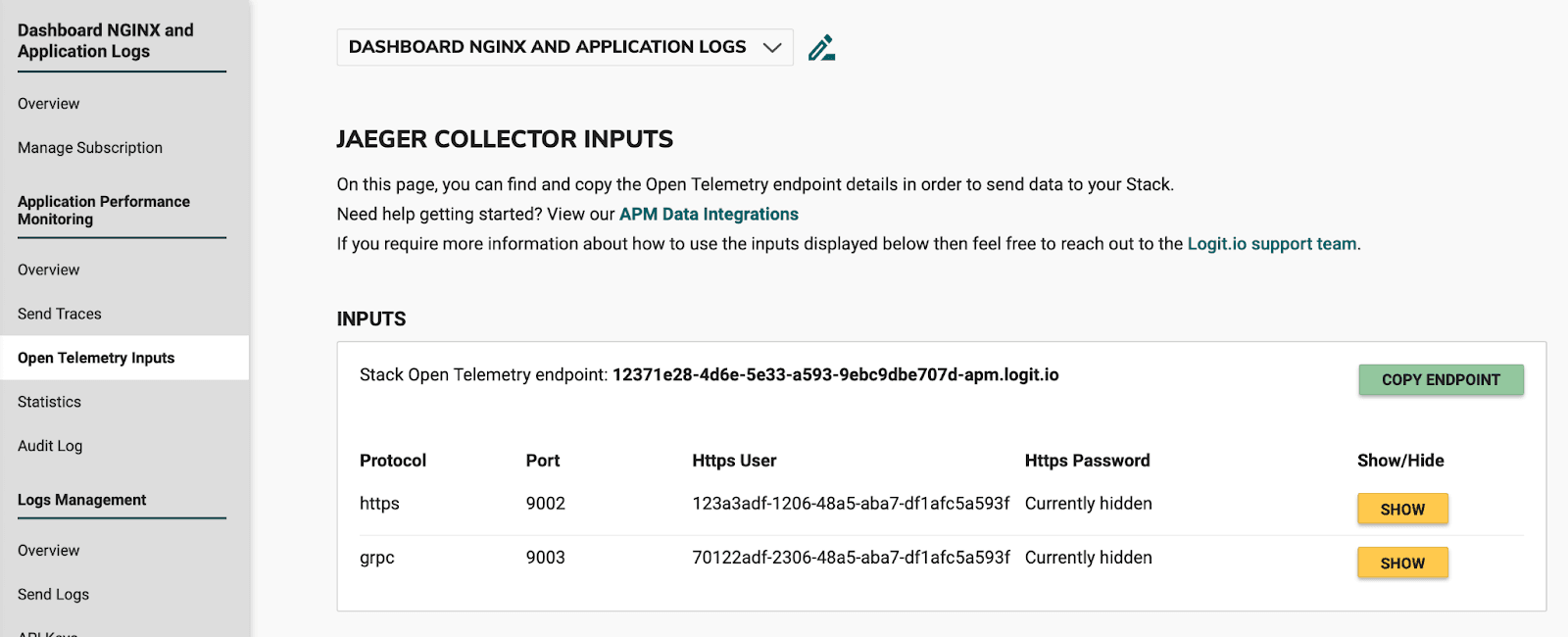Show the https protocol password
Image resolution: width=1568 pixels, height=637 pixels.
[x=1401, y=510]
